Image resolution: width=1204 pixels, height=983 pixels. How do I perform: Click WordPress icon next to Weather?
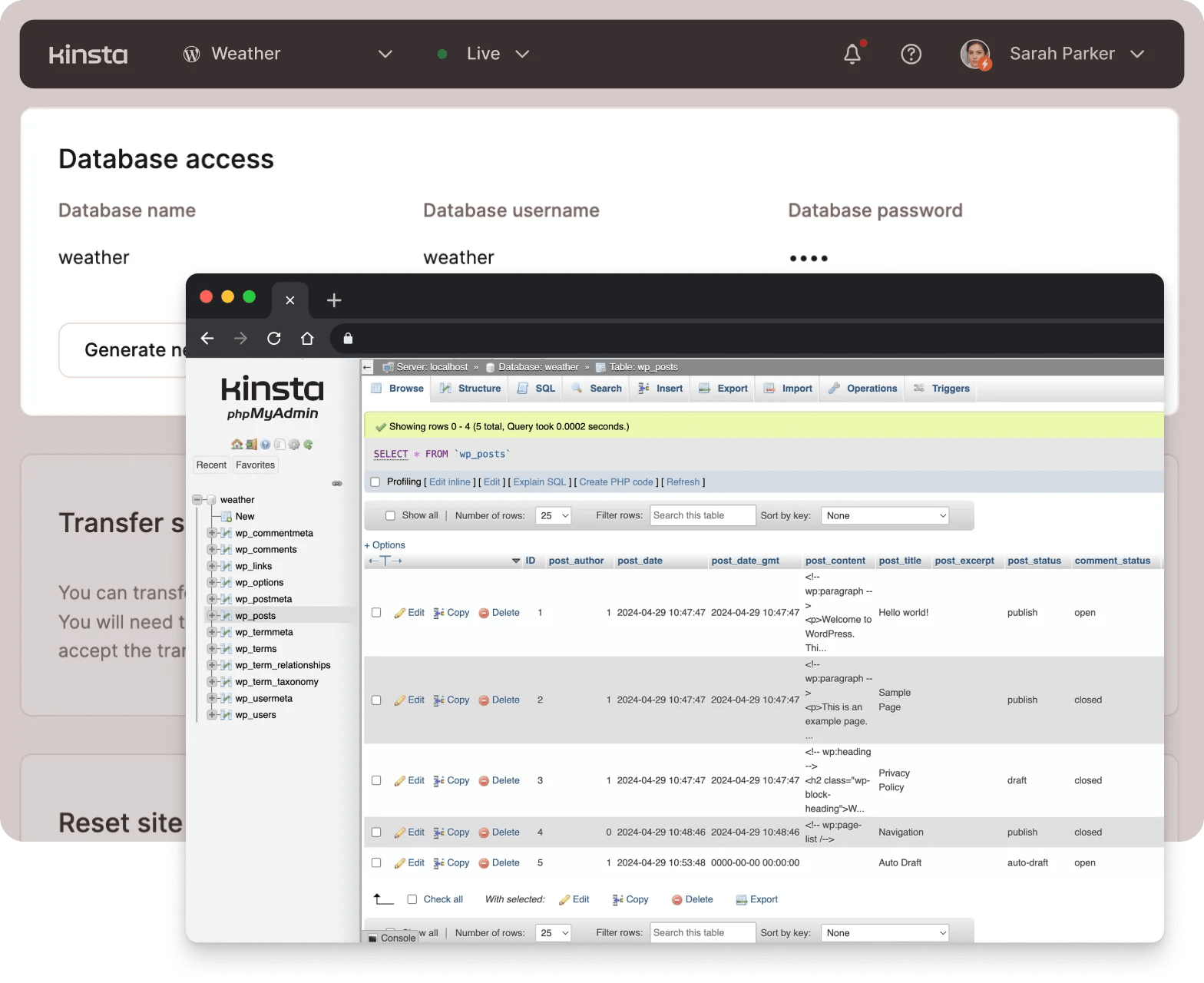point(192,54)
